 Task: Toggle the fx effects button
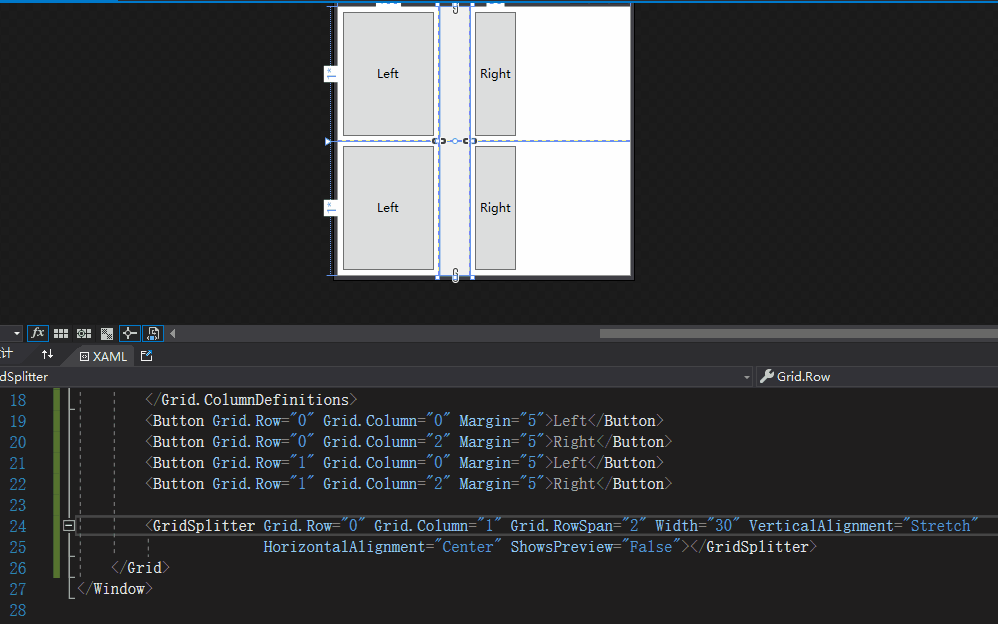click(38, 333)
